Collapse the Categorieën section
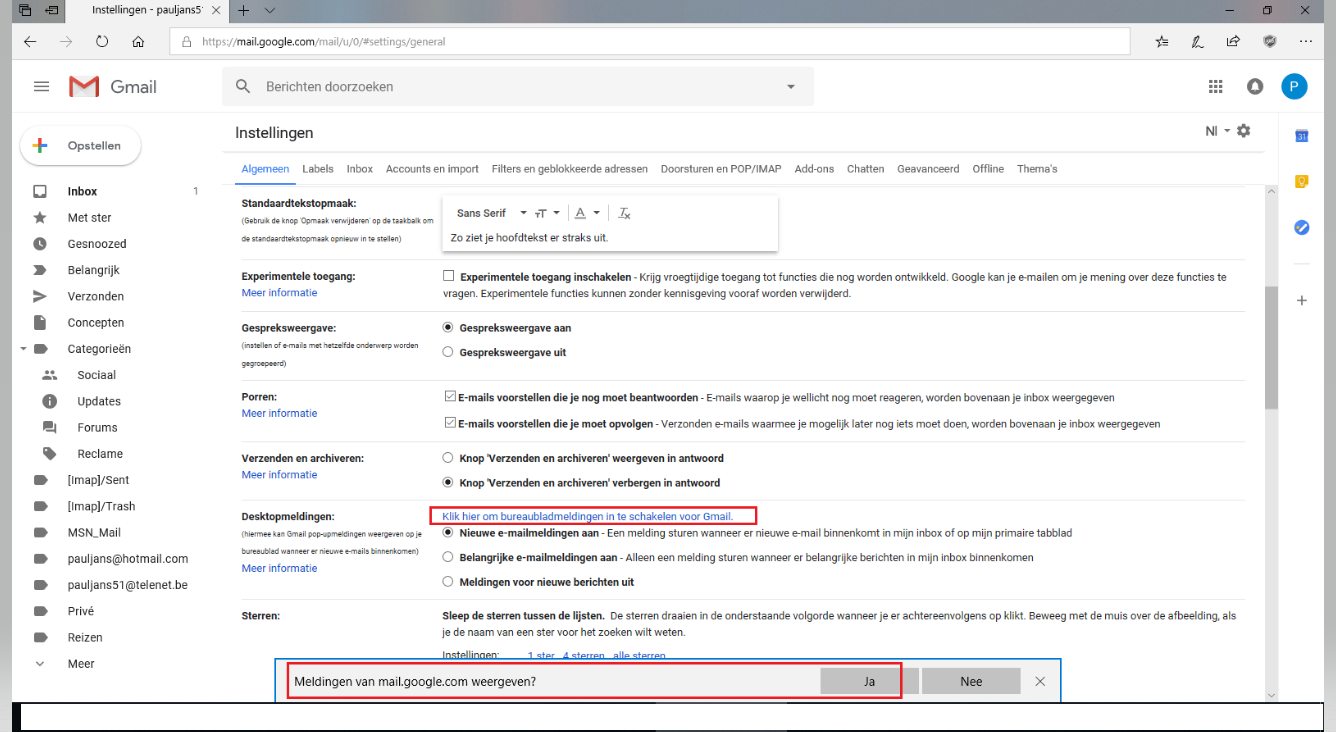This screenshot has height=732, width=1336. [23, 349]
